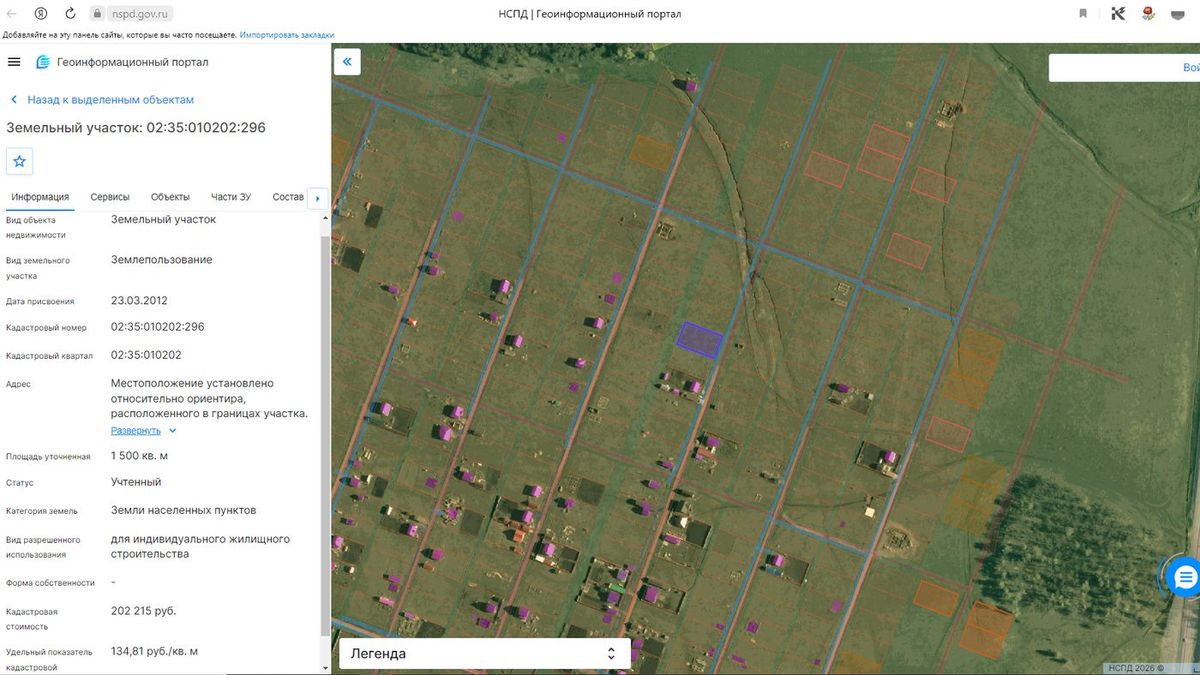Click cadastral value 202 215 руб.
This screenshot has height=675, width=1200.
pyautogui.click(x=144, y=610)
